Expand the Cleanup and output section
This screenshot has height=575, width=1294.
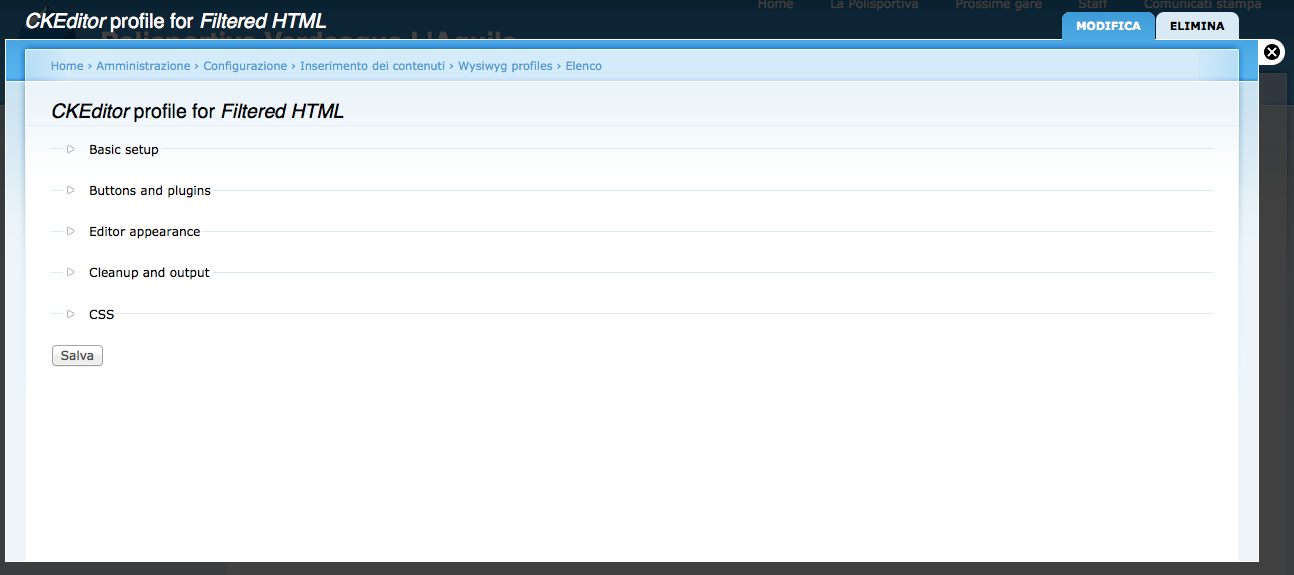pos(149,273)
